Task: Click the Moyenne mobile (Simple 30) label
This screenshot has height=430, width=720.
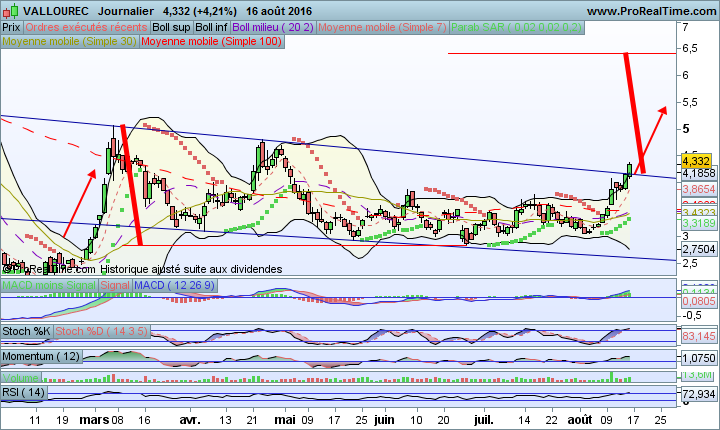Action: (69, 41)
